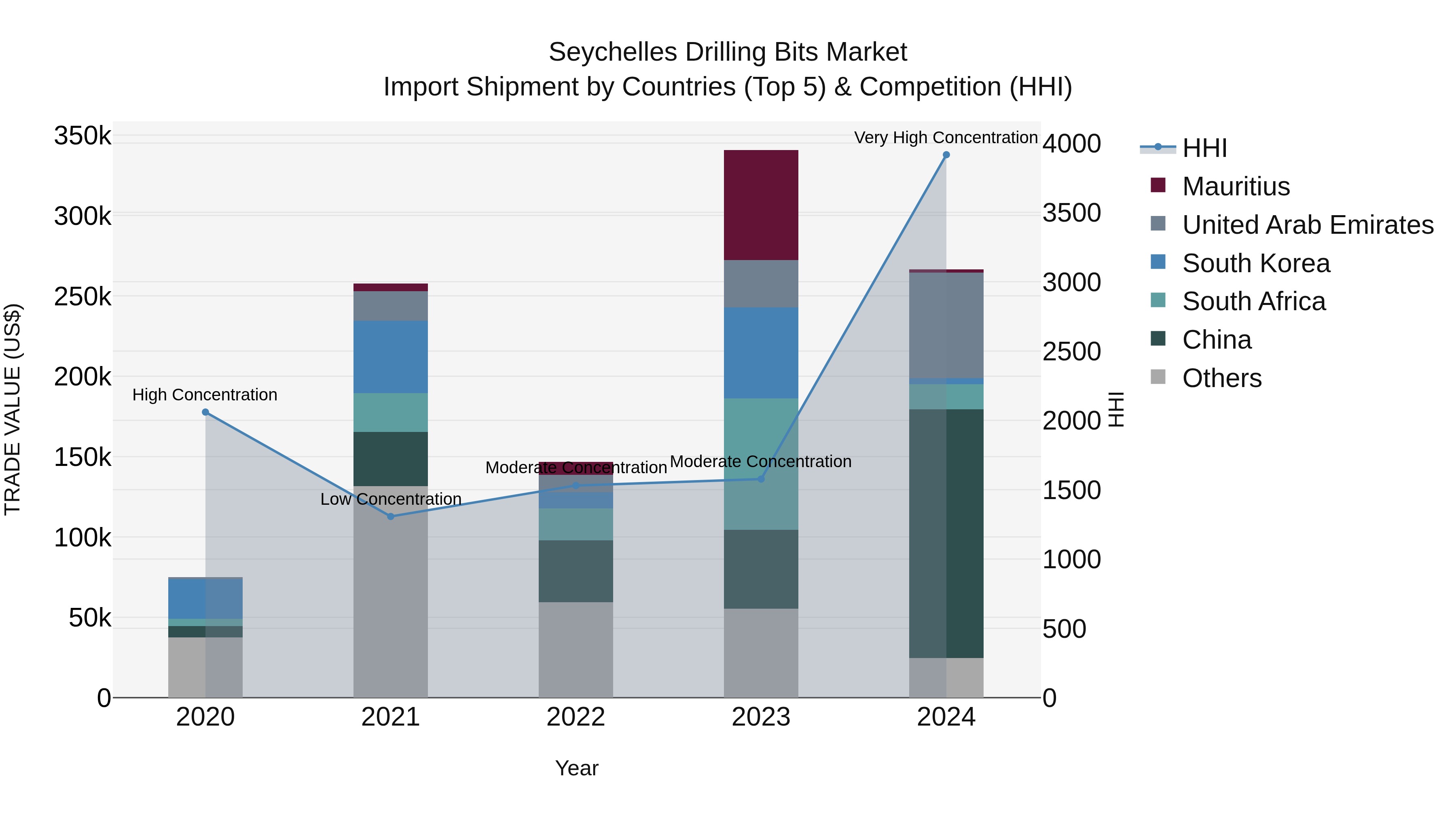This screenshot has height=819, width=1456.
Task: Toggle United Arab Emirates legend entry
Action: (1291, 224)
